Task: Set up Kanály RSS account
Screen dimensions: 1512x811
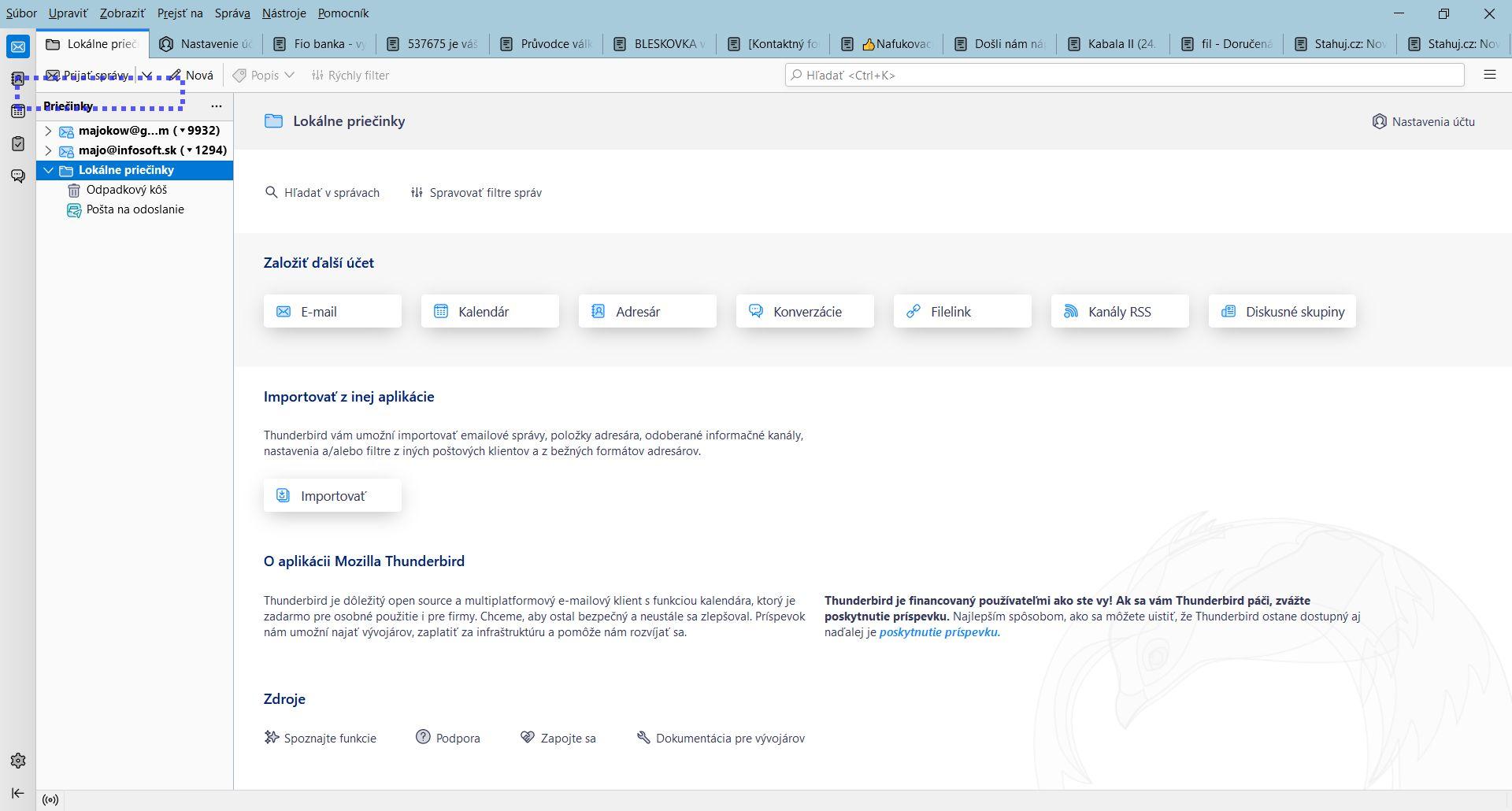Action: click(1120, 312)
